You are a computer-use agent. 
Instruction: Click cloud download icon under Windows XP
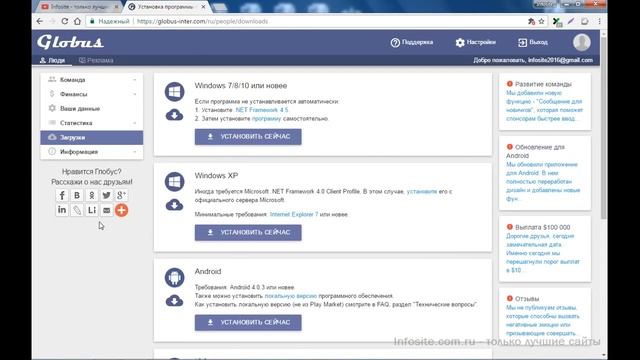(174, 205)
